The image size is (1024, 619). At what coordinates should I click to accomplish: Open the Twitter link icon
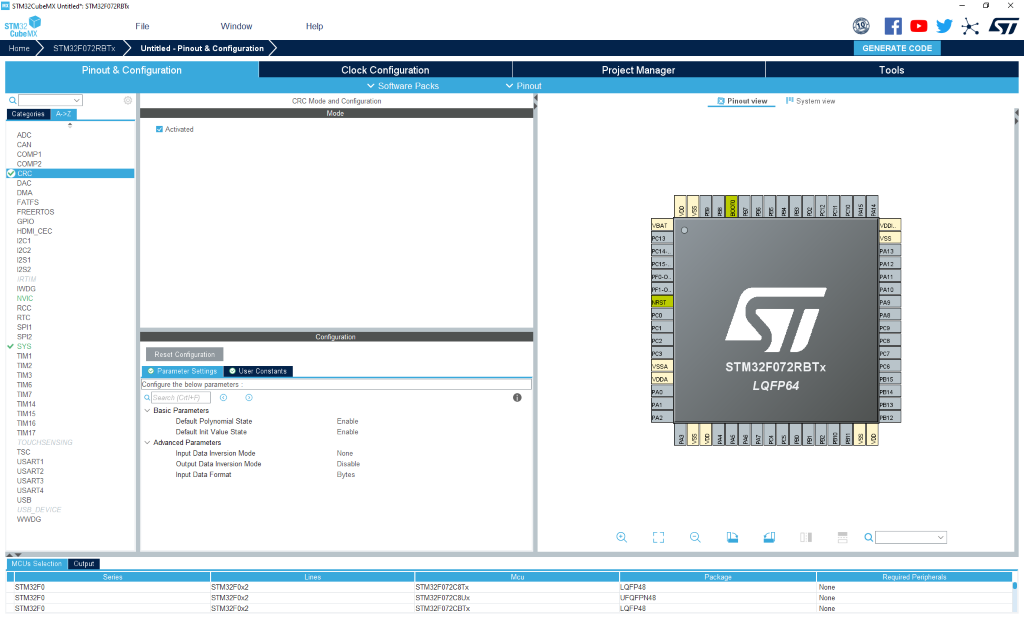click(x=944, y=26)
